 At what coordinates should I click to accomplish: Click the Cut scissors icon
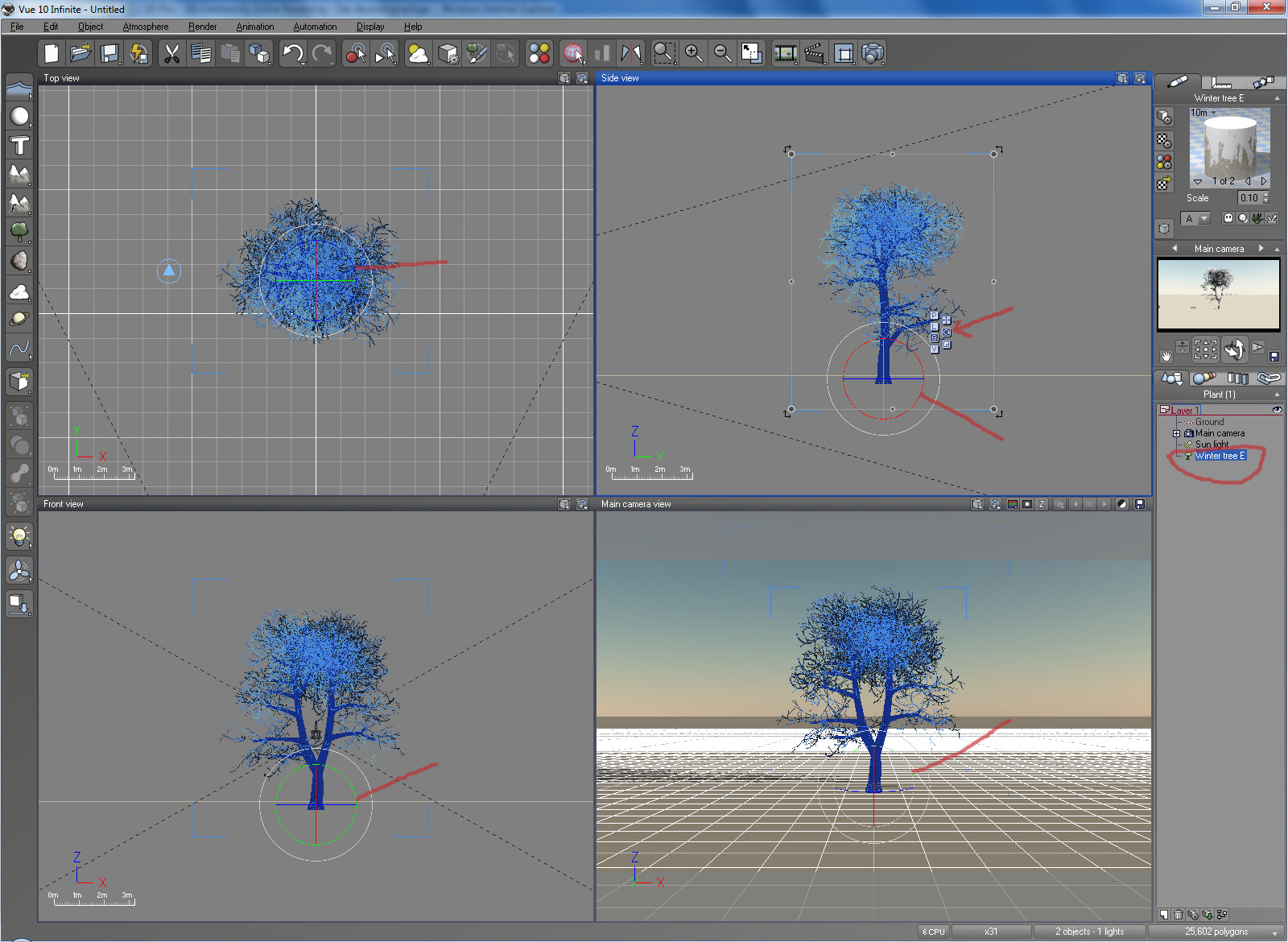[x=171, y=54]
